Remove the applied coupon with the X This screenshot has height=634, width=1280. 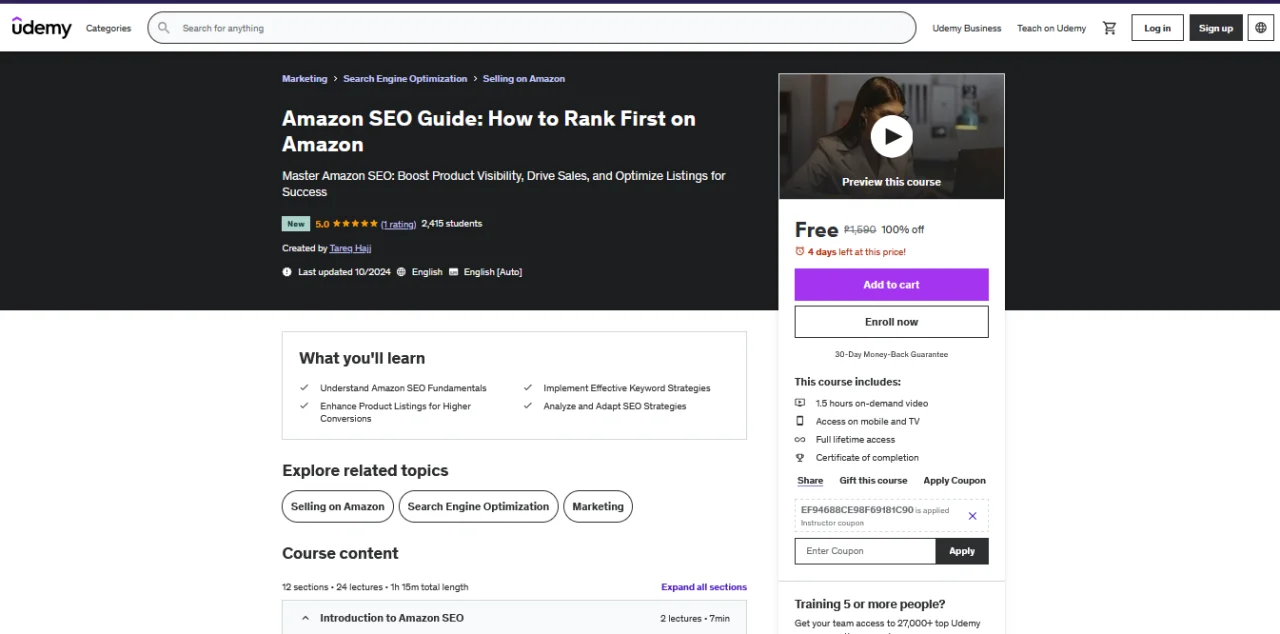pos(972,516)
